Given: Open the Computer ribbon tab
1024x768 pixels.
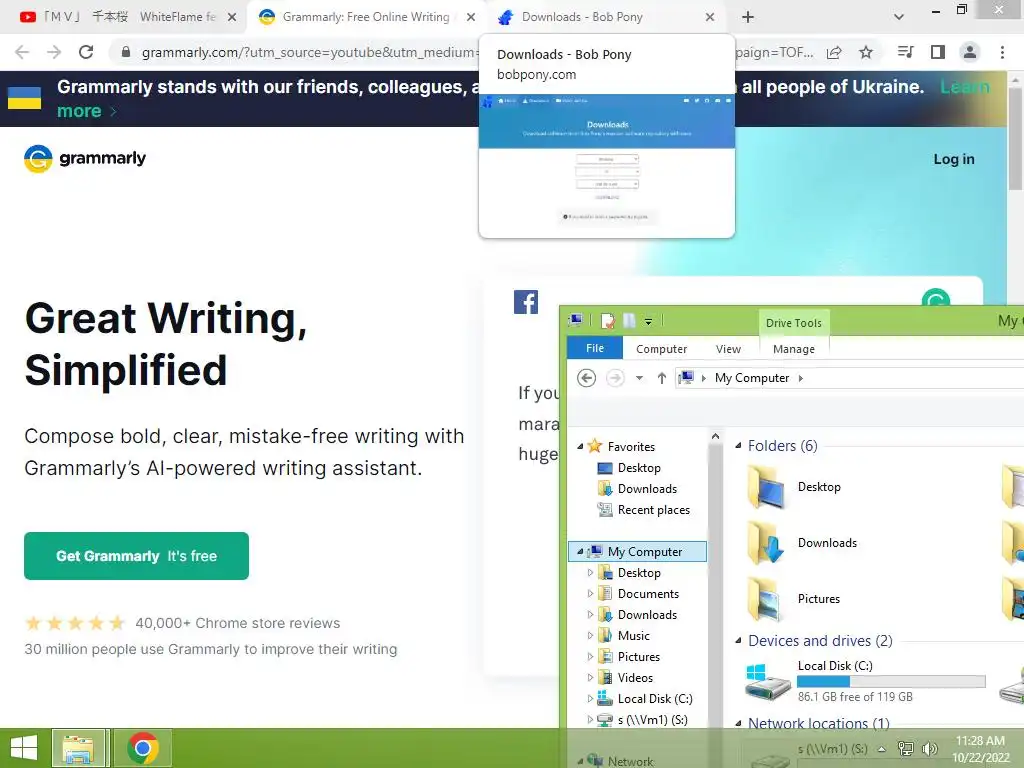Looking at the screenshot, I should click(661, 349).
